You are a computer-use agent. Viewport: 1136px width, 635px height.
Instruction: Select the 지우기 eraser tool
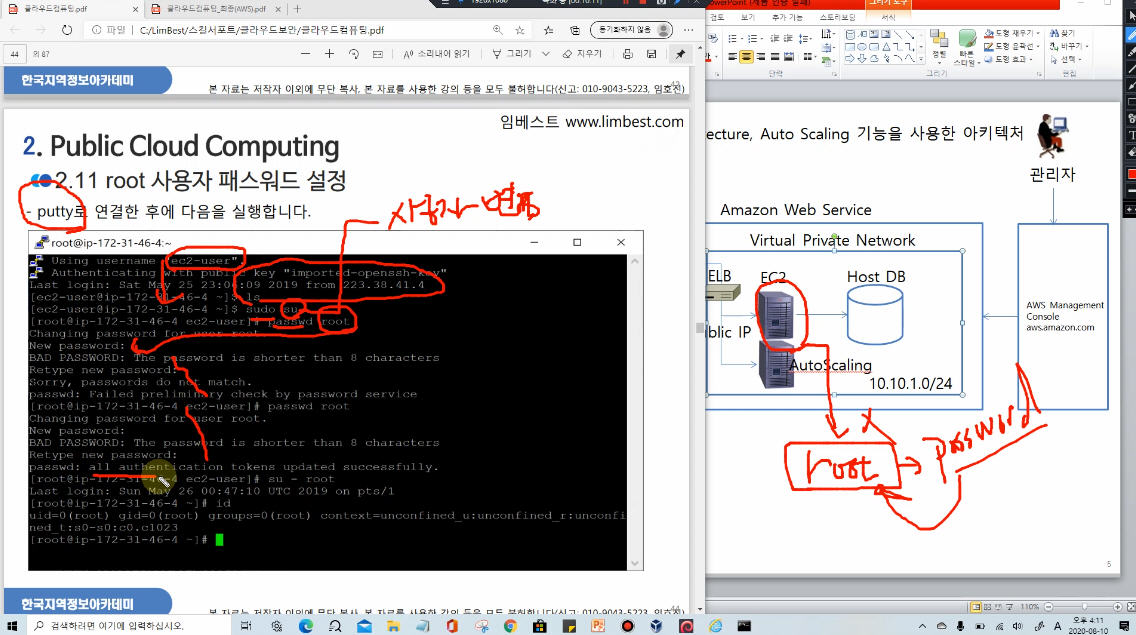click(582, 54)
